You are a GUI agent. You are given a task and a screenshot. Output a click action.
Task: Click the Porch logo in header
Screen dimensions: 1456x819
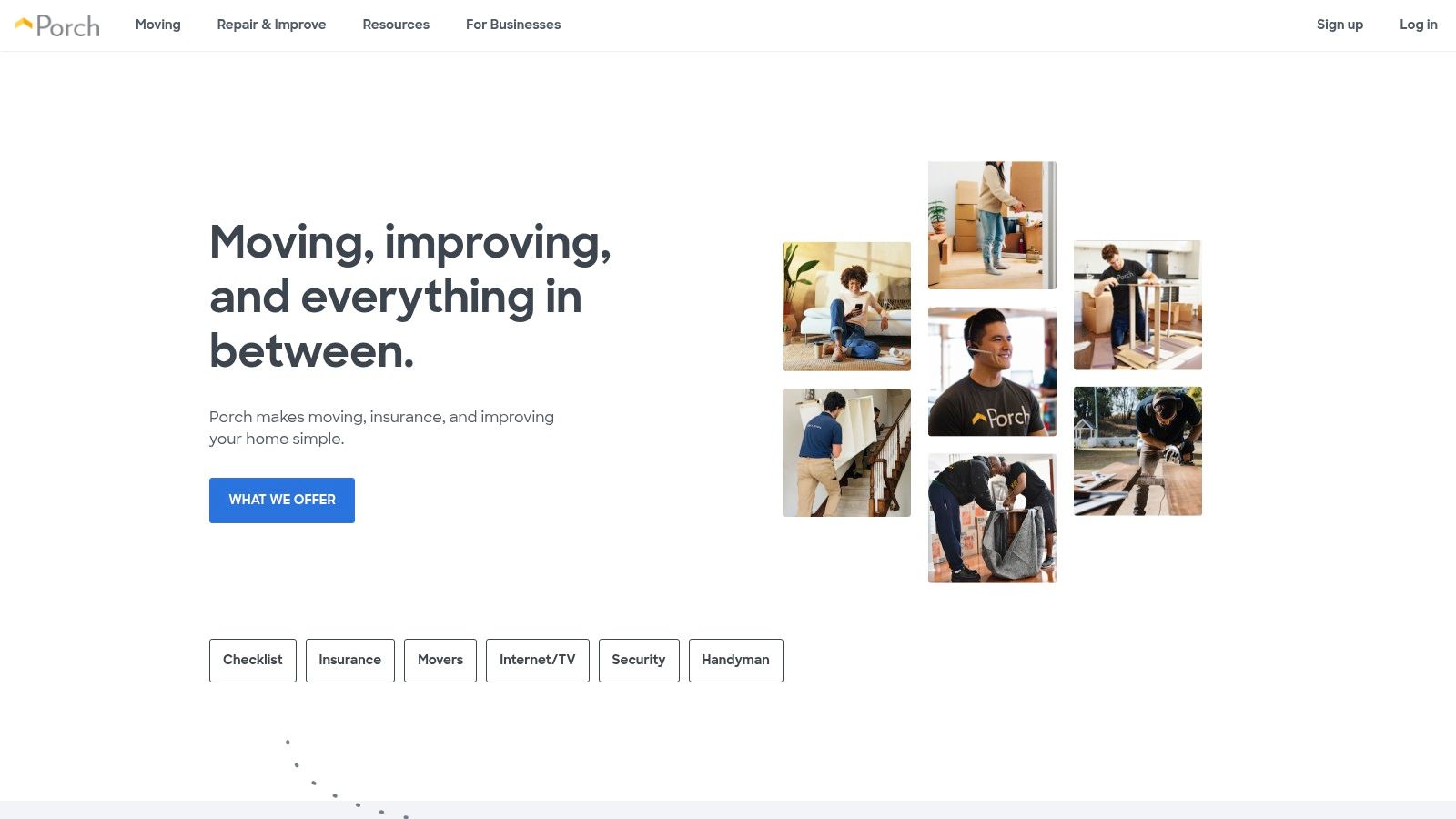coord(57,25)
